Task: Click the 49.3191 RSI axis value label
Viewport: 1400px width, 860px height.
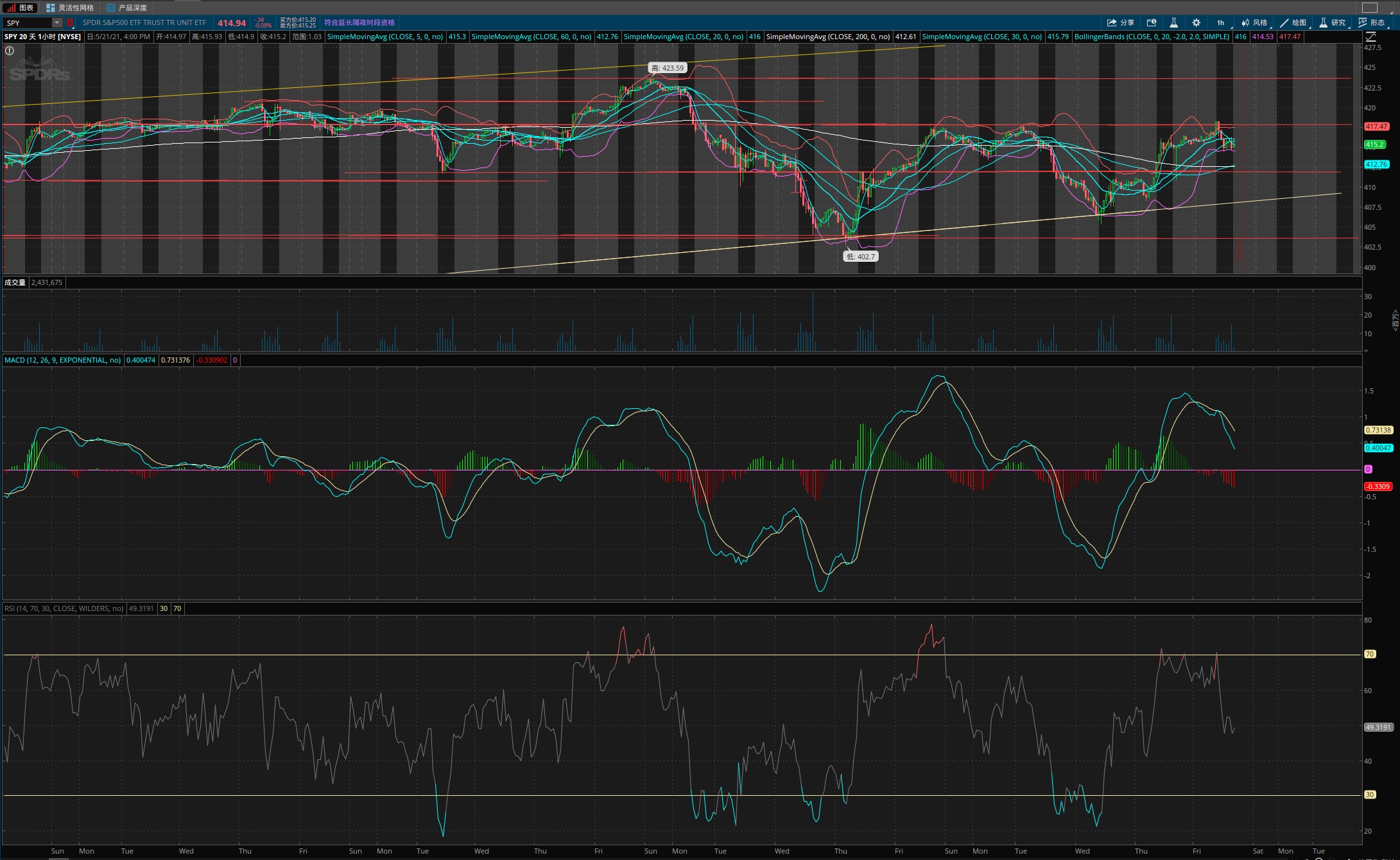Action: [1378, 727]
